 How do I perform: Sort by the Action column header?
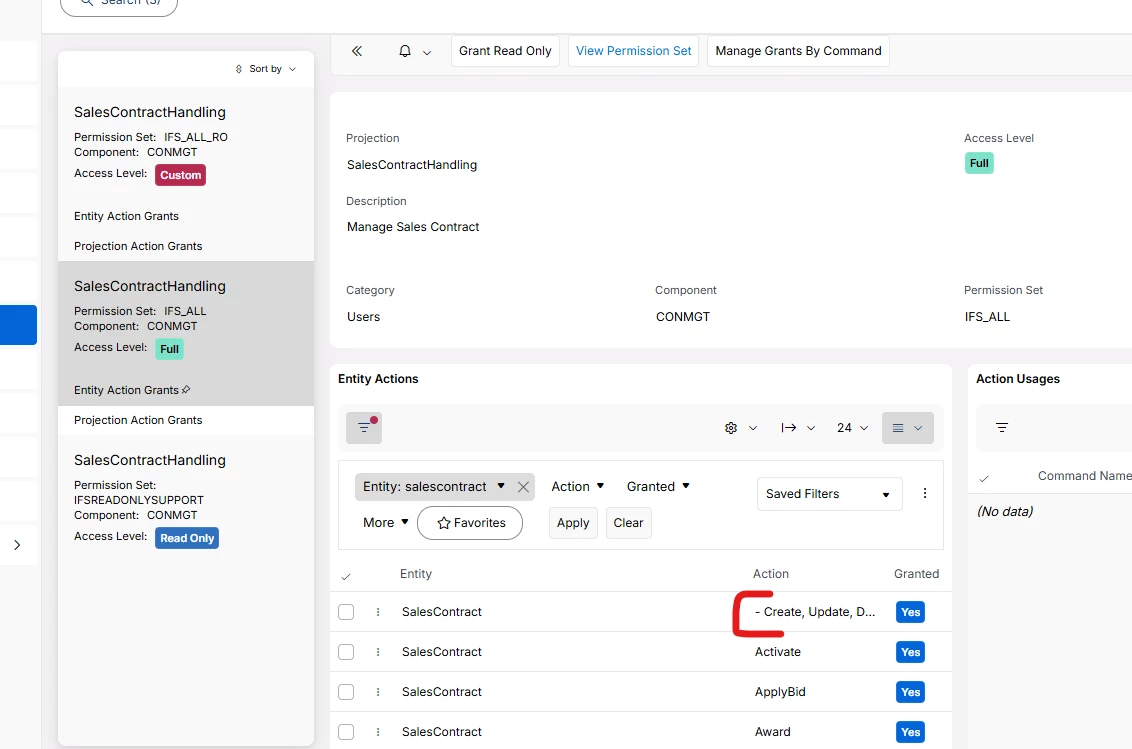tap(770, 573)
